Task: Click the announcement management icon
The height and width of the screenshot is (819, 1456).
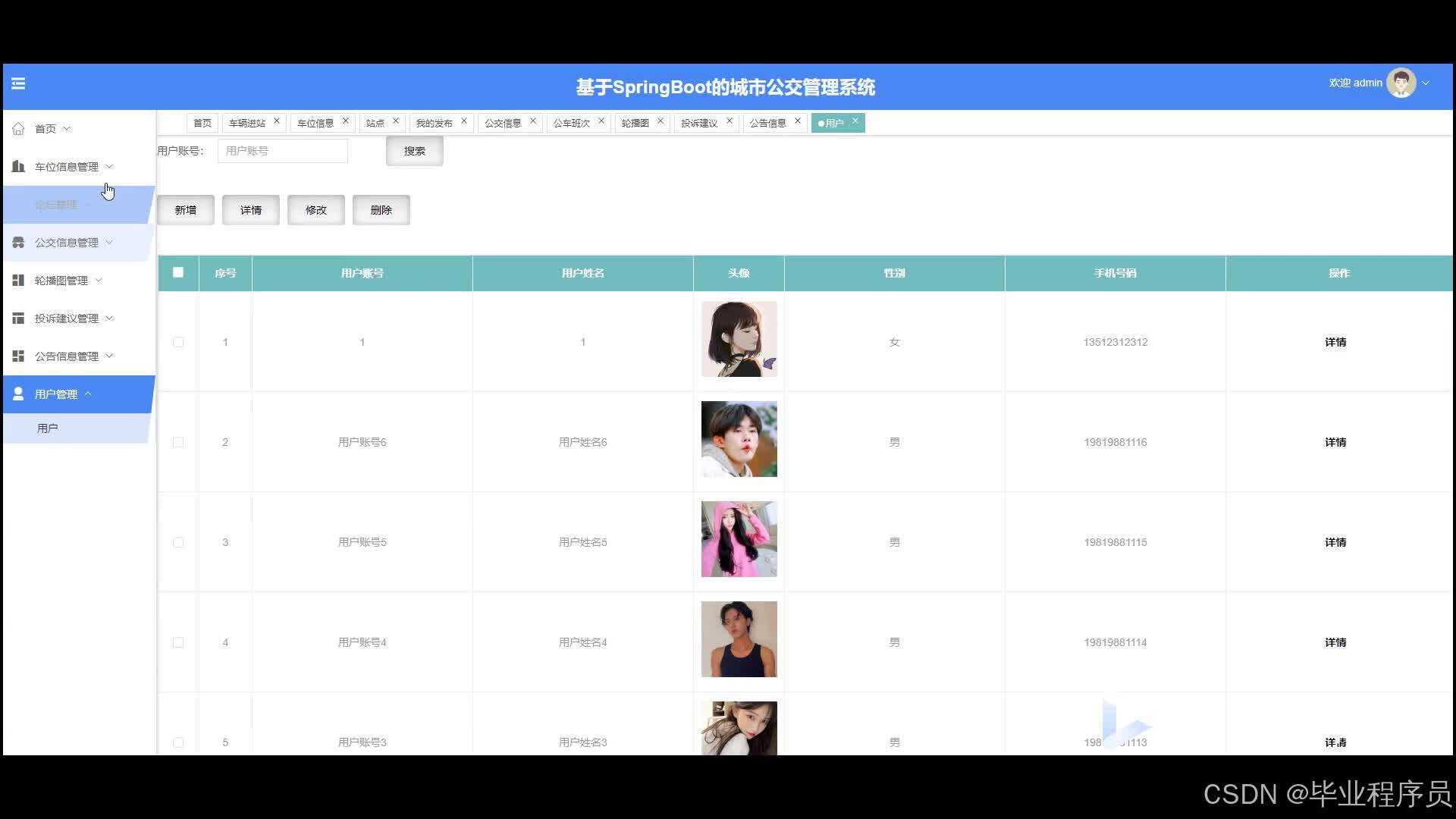Action: pos(18,356)
